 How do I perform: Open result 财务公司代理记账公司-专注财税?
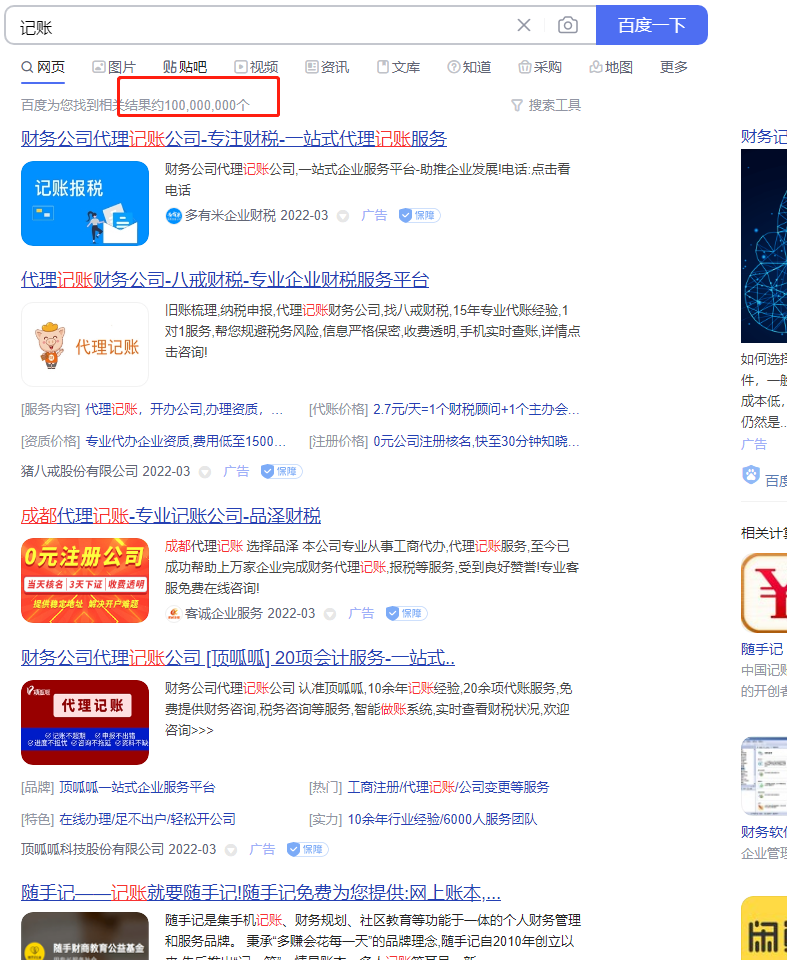point(234,138)
